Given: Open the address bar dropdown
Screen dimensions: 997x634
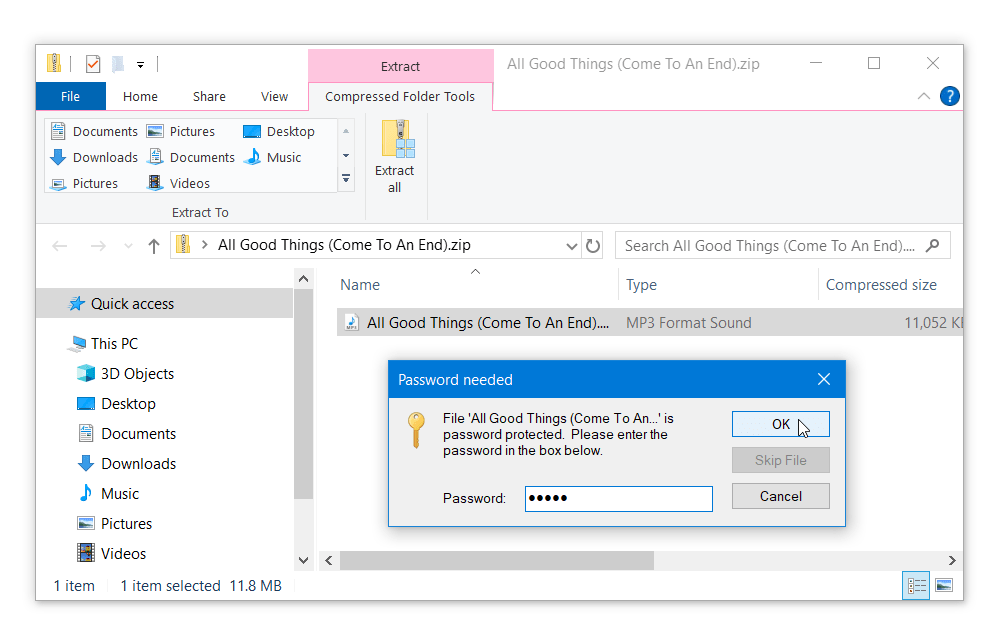Looking at the screenshot, I should pos(570,245).
